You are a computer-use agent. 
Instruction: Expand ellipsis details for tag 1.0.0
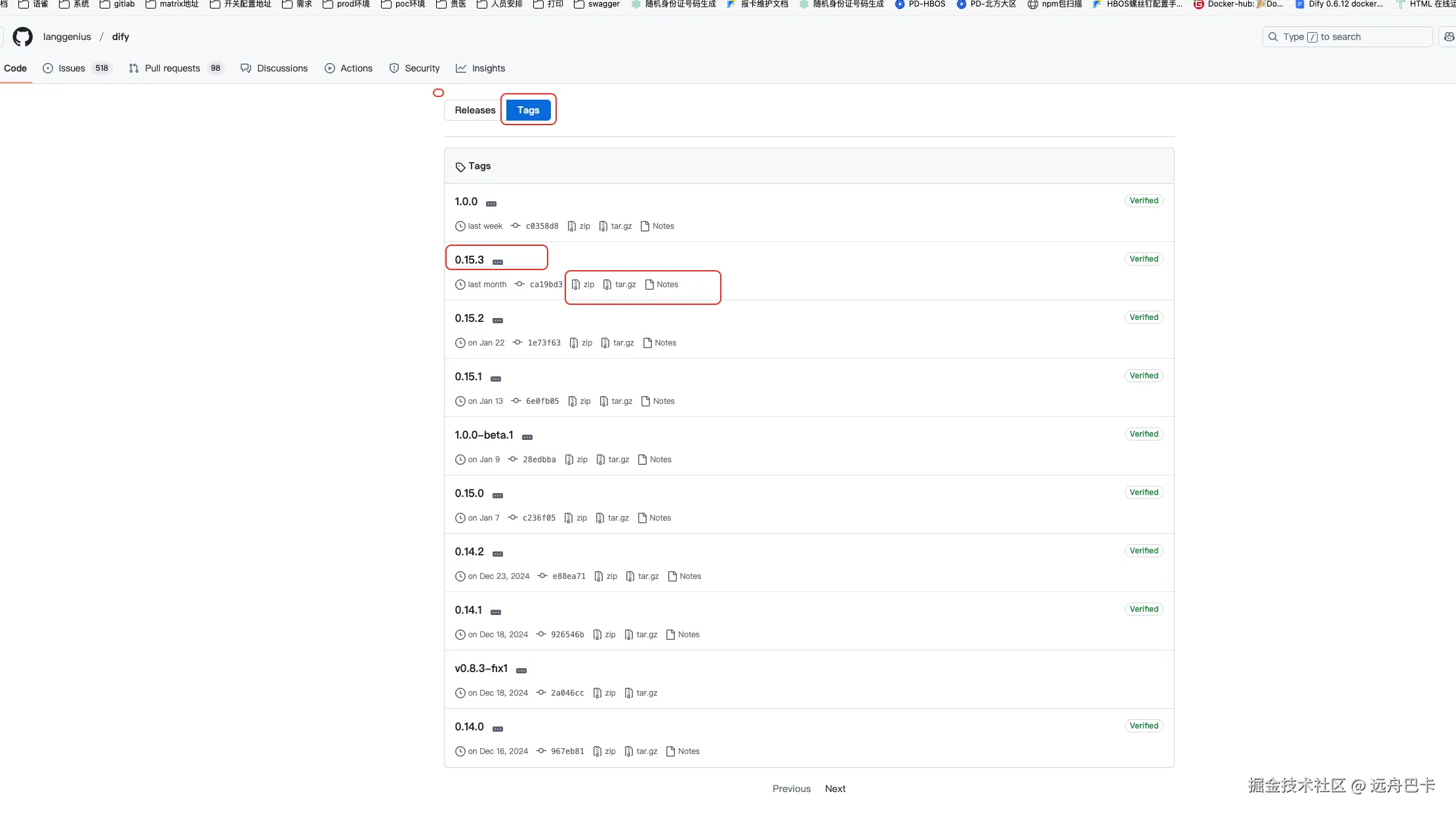(x=491, y=204)
